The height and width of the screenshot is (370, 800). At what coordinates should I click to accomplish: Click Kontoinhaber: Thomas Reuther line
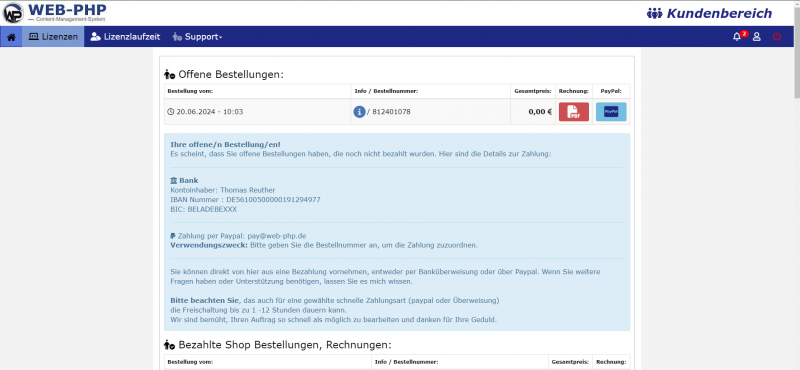222,190
